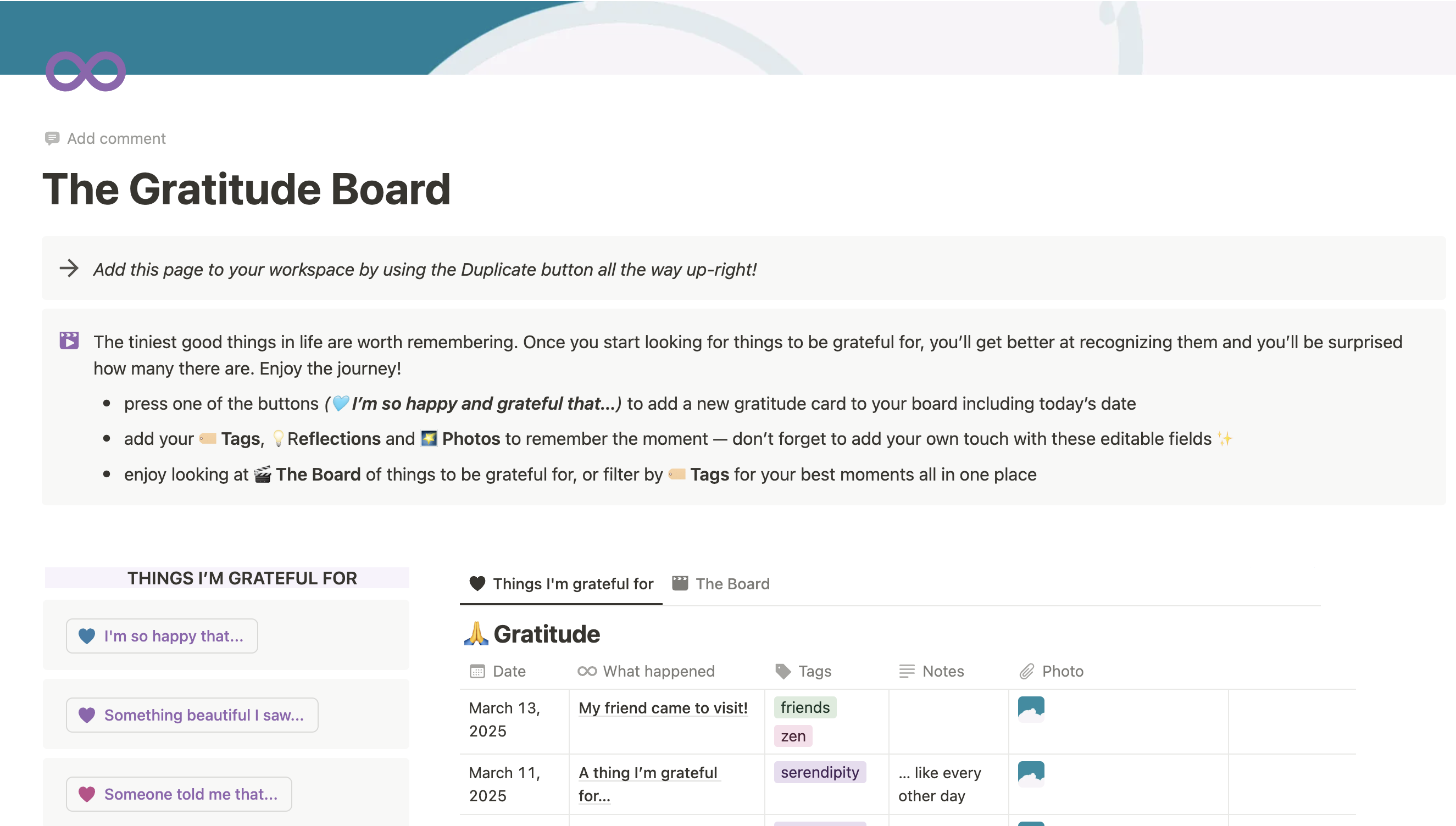This screenshot has height=826, width=1456.
Task: Click the Someone told me that... button
Action: pyautogui.click(x=179, y=794)
